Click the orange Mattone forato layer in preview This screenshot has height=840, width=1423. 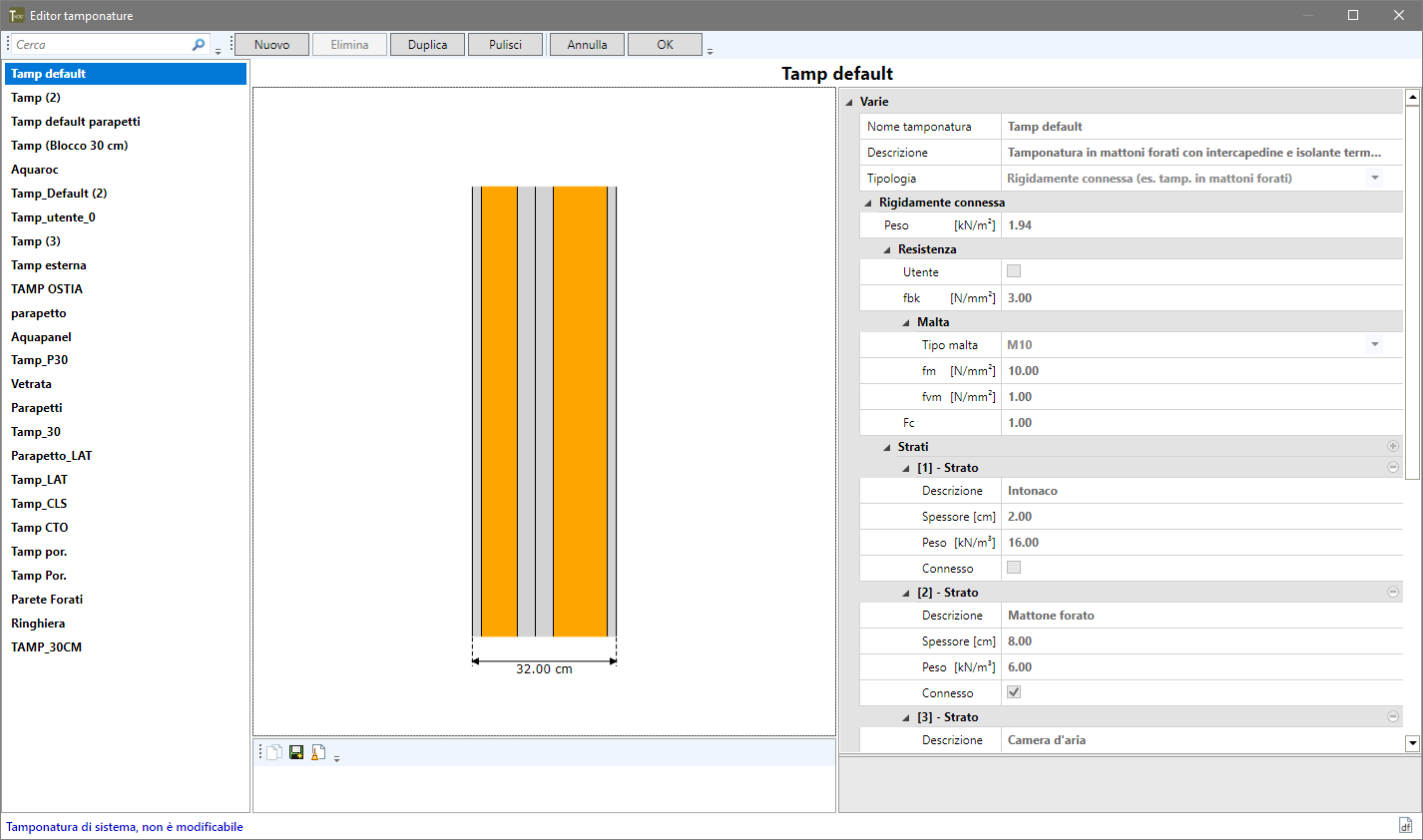pyautogui.click(x=499, y=411)
